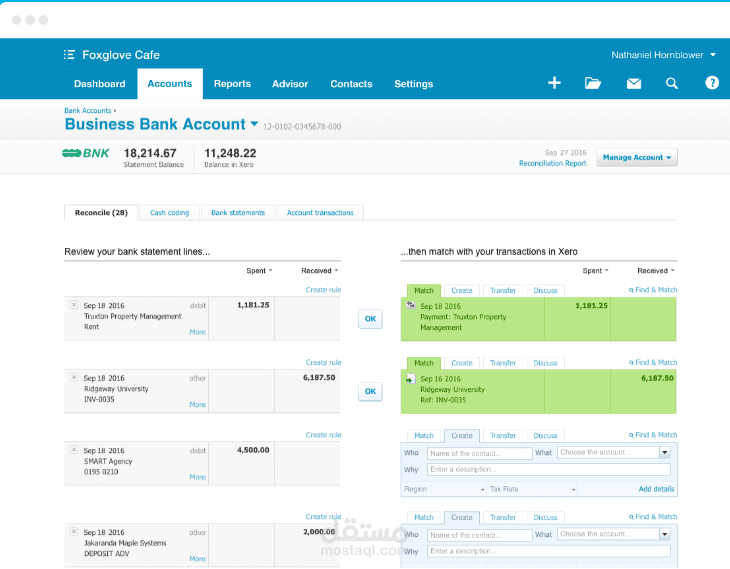Expand the Nathaniel Hornblower user menu

[x=713, y=55]
